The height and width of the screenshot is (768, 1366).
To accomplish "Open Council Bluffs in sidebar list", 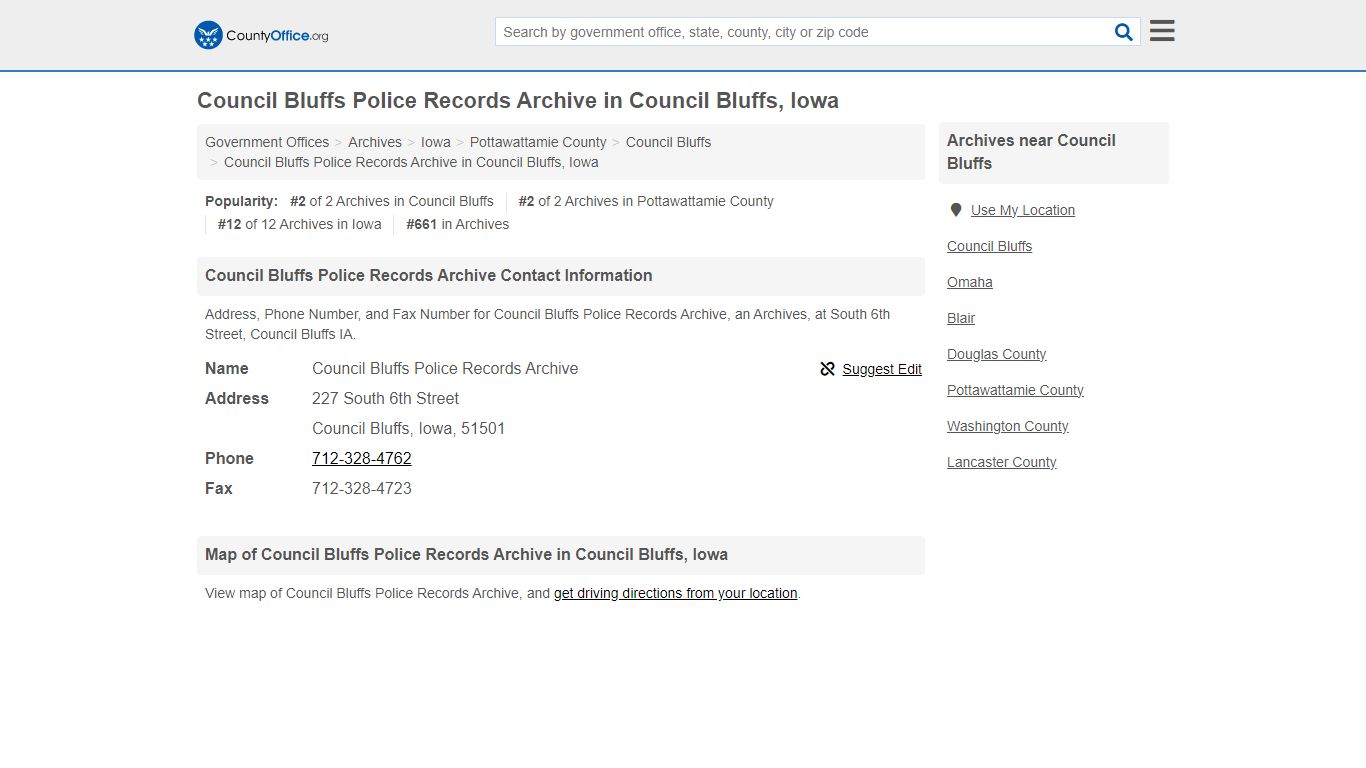I will [x=989, y=246].
